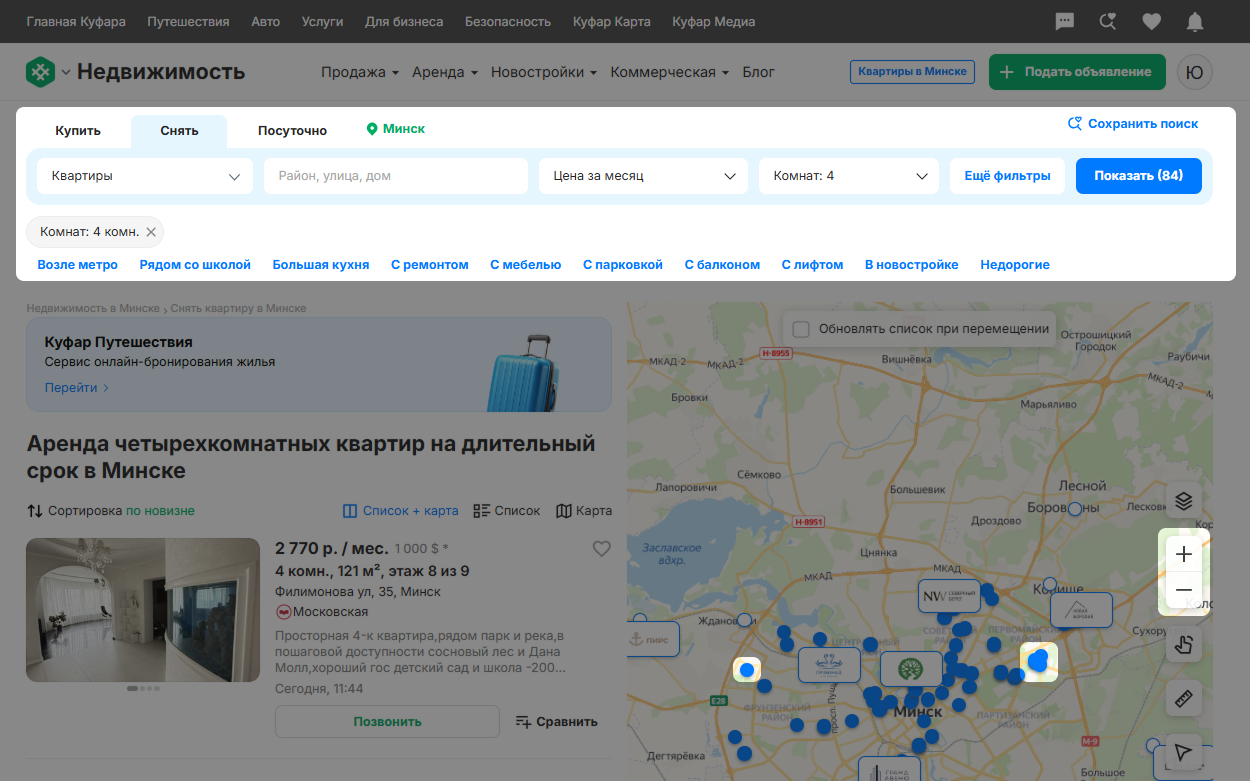Add Filimonova apartment listing to favorites

pos(601,549)
